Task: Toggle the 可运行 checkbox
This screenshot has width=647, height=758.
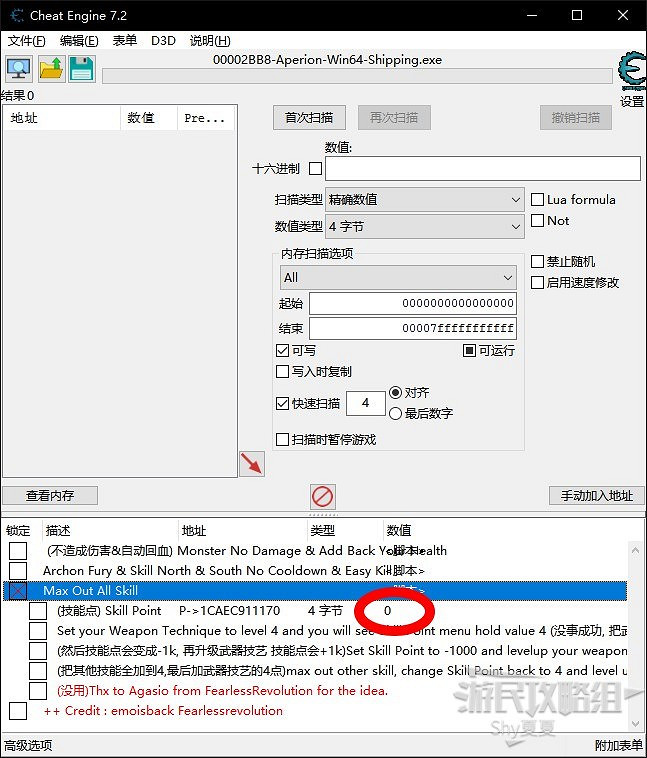Action: click(x=469, y=350)
